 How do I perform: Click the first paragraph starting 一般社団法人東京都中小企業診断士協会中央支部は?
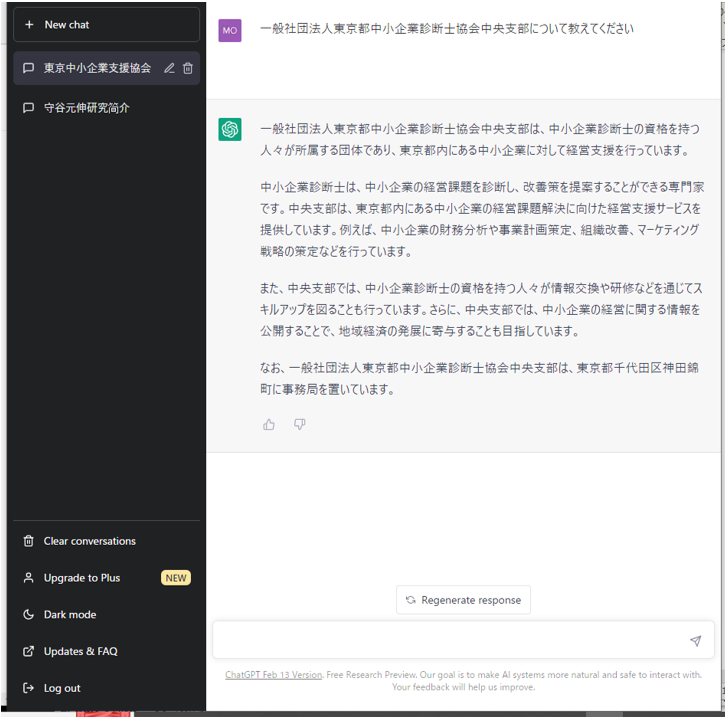point(480,140)
